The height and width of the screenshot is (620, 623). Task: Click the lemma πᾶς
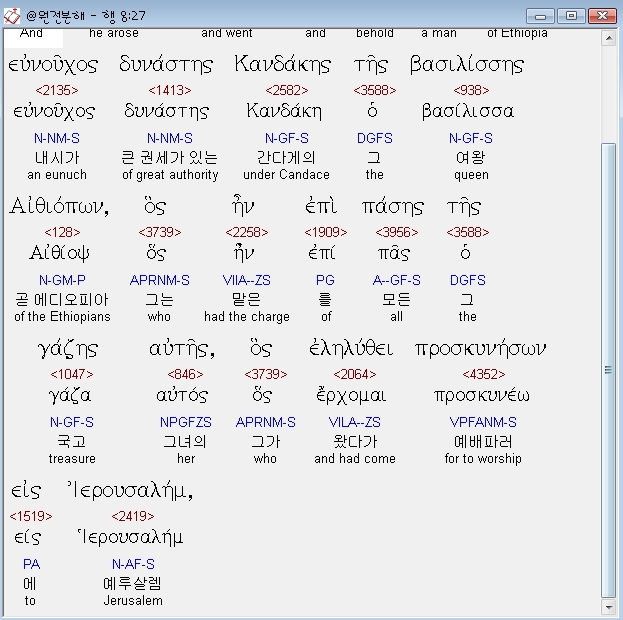pyautogui.click(x=393, y=254)
